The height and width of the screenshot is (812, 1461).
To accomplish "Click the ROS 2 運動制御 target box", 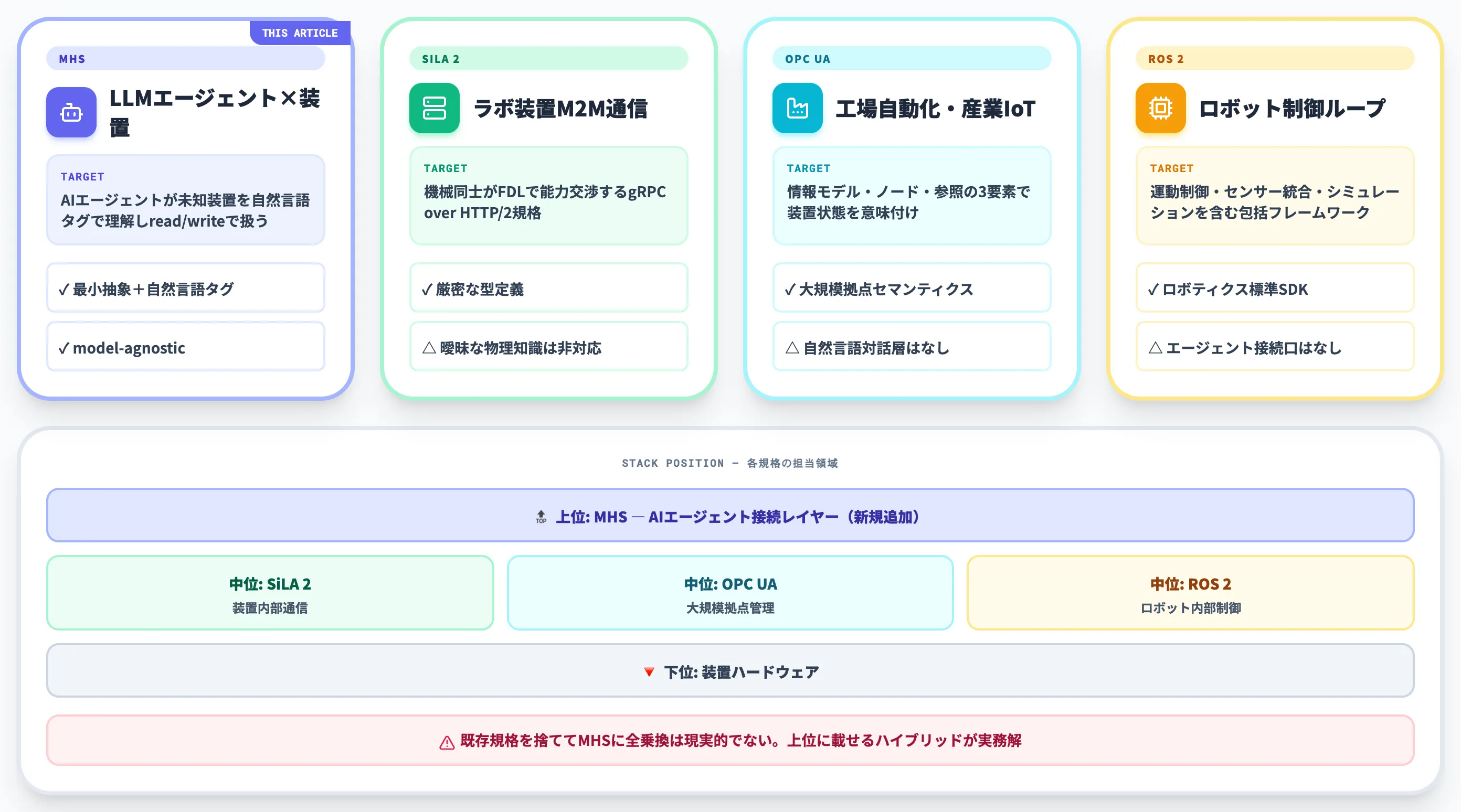I will [1274, 196].
